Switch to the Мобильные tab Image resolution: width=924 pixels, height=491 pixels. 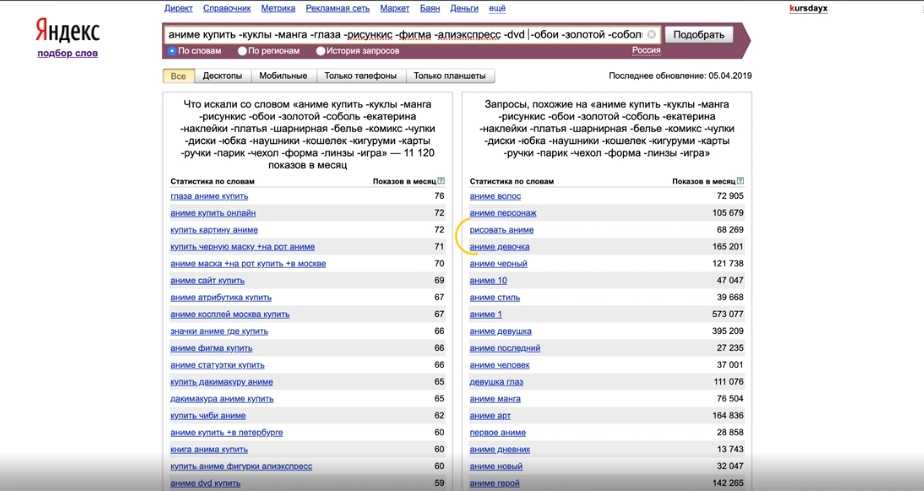point(283,76)
